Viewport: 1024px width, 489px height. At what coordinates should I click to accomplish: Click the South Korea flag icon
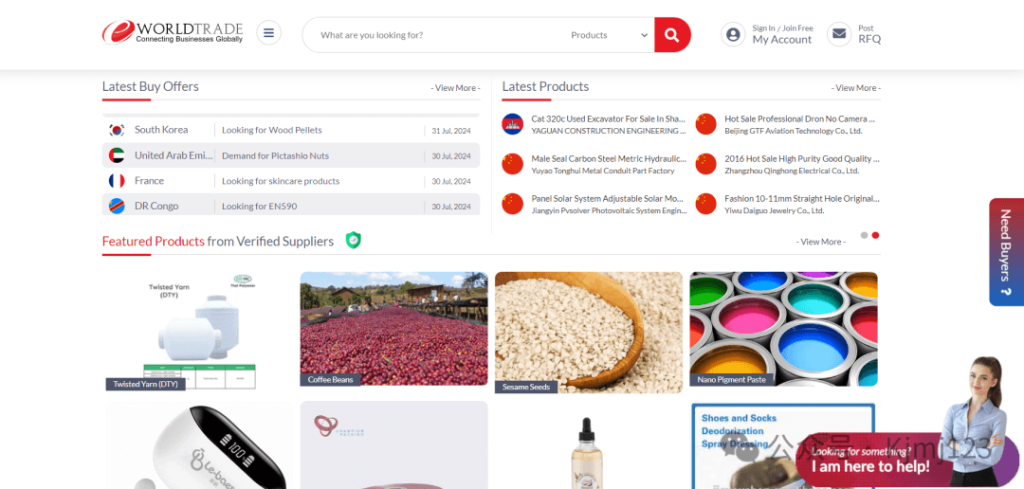[x=117, y=130]
